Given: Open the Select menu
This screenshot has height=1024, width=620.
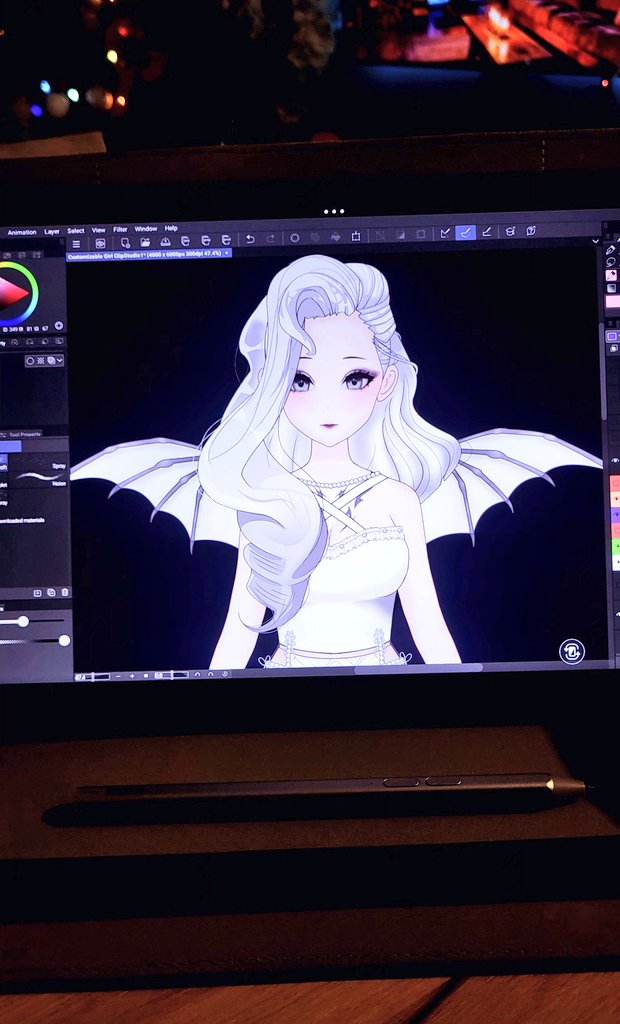Looking at the screenshot, I should [x=75, y=231].
